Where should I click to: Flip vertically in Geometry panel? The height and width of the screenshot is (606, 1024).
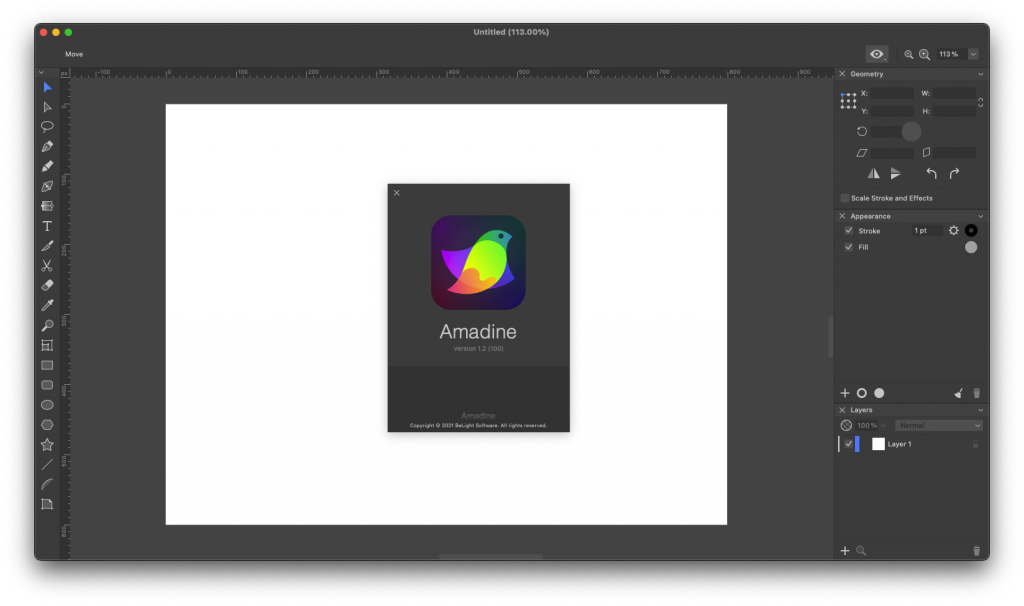(895, 174)
